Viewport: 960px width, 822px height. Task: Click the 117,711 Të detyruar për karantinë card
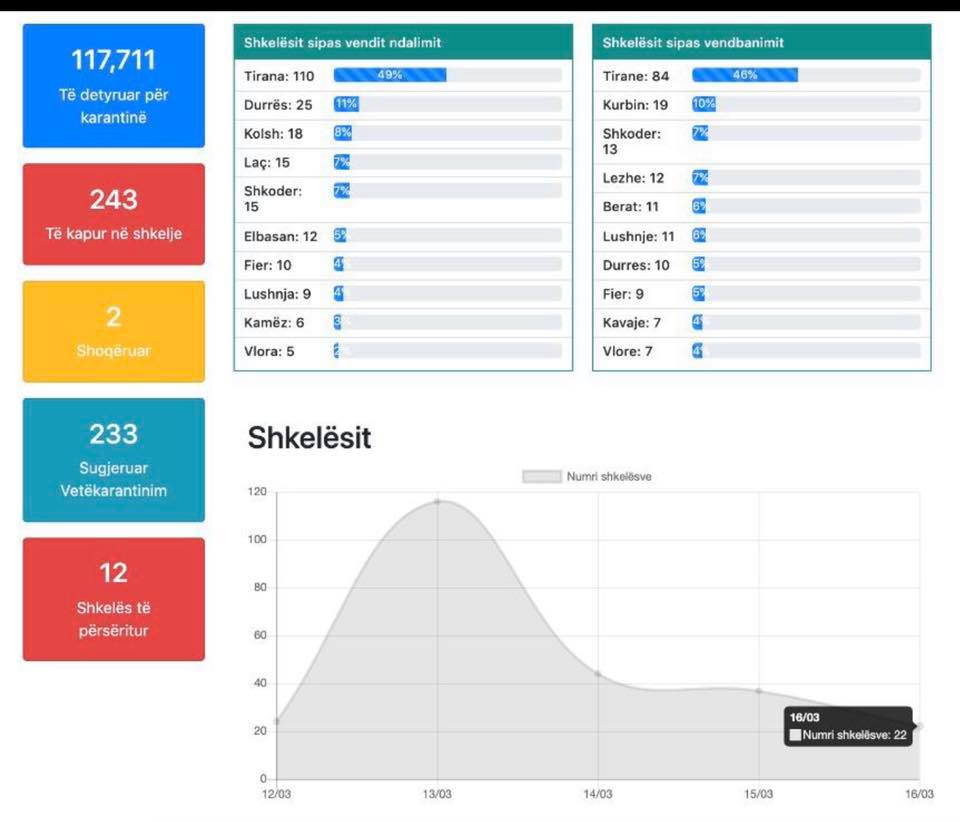113,86
